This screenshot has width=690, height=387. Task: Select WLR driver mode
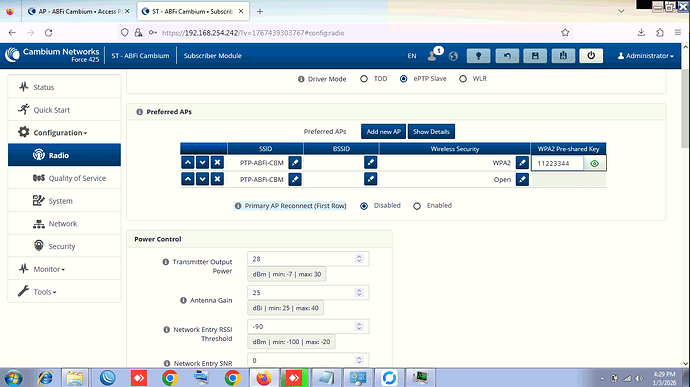click(x=463, y=79)
